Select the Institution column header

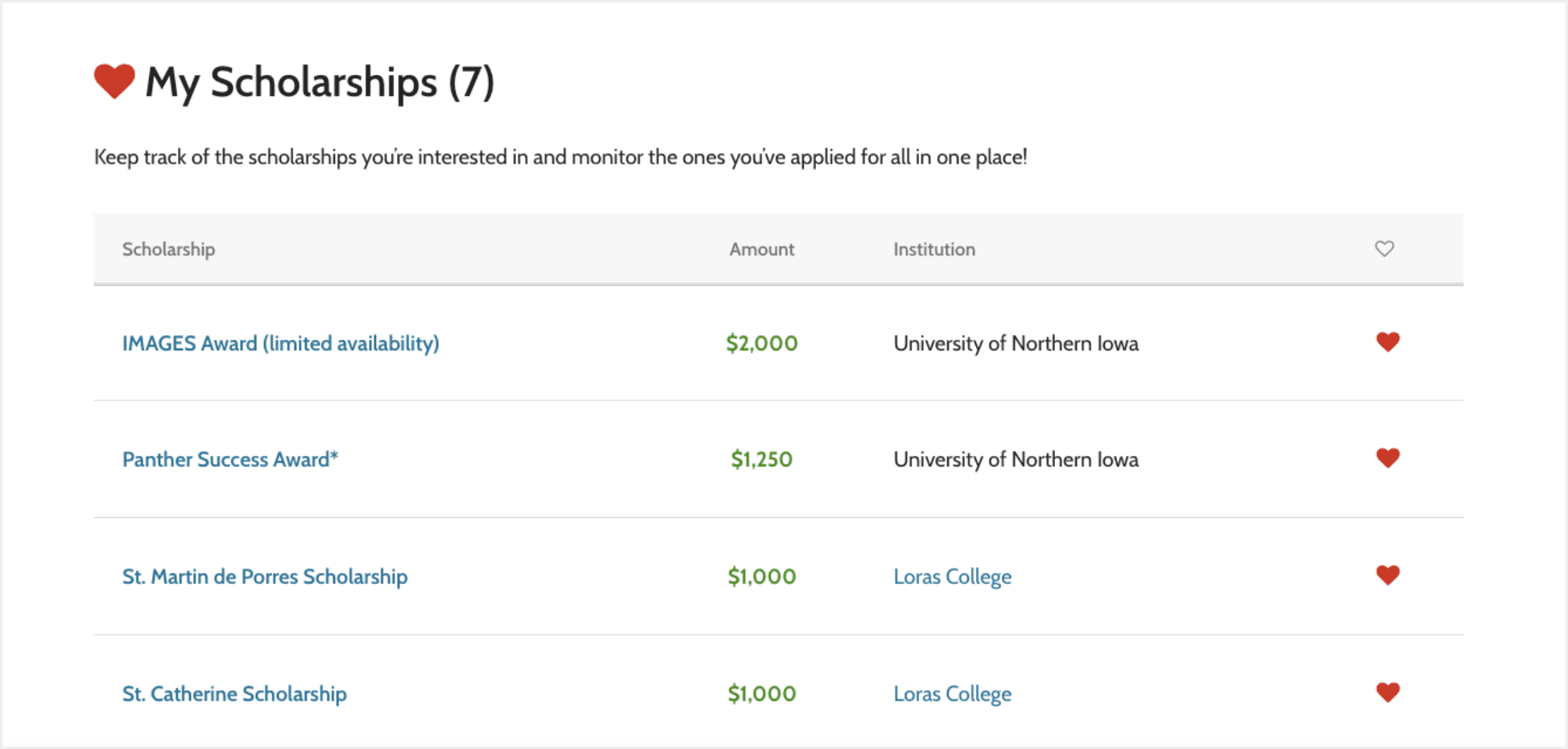(933, 250)
